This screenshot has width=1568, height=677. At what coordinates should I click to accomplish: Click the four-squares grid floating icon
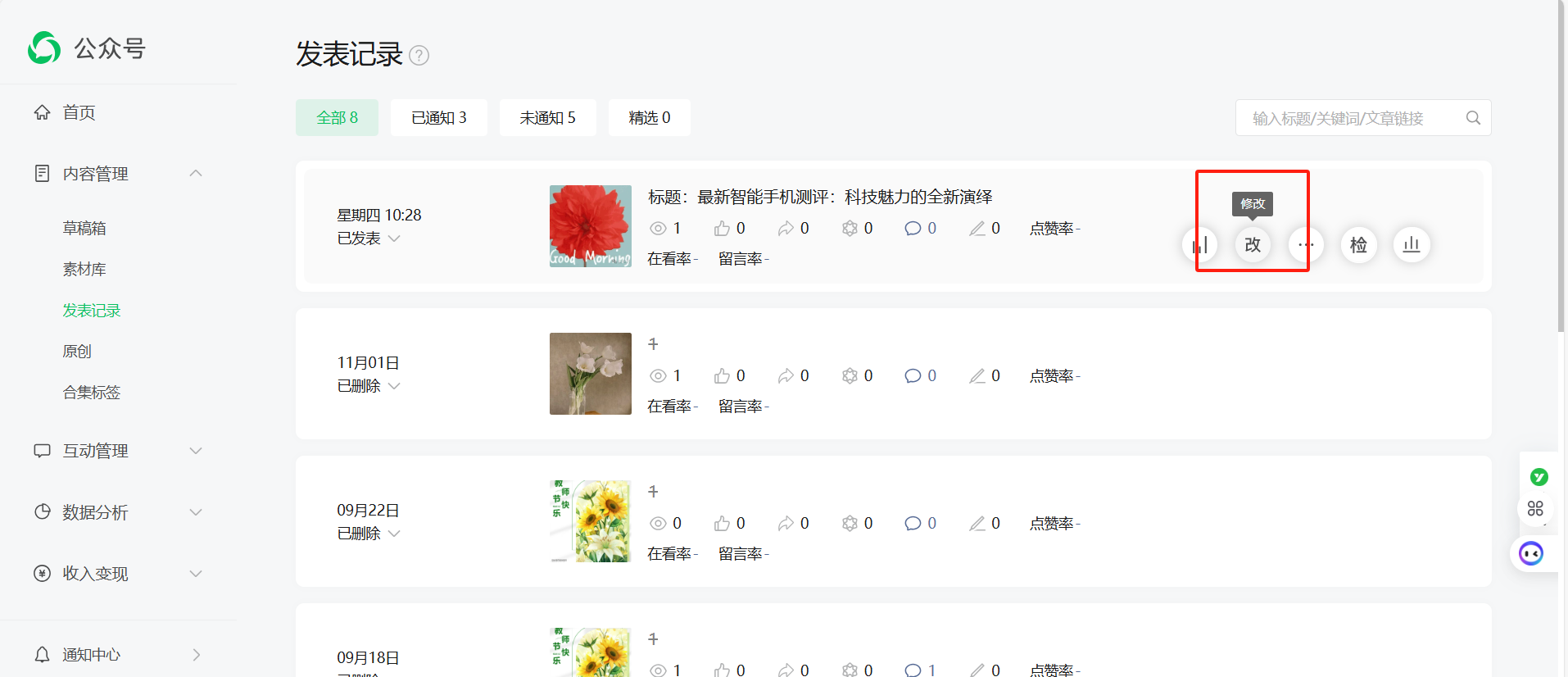coord(1535,508)
